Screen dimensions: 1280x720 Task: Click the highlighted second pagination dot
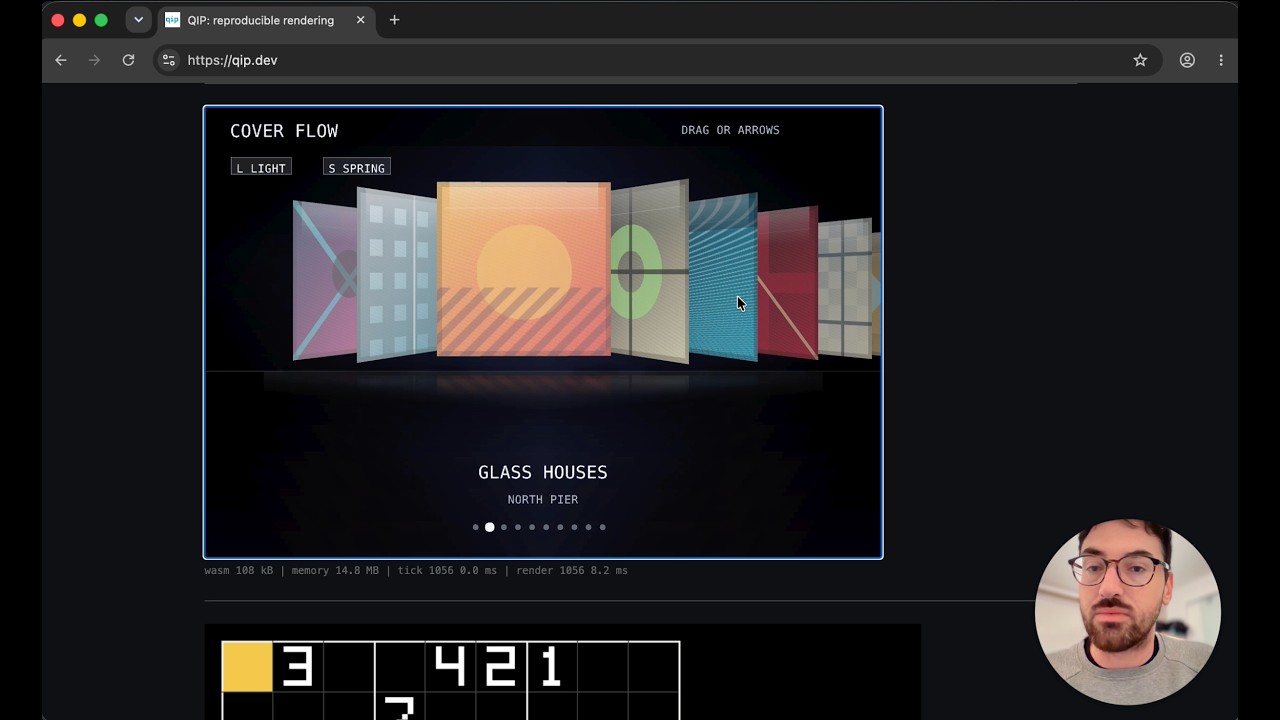pyautogui.click(x=489, y=527)
